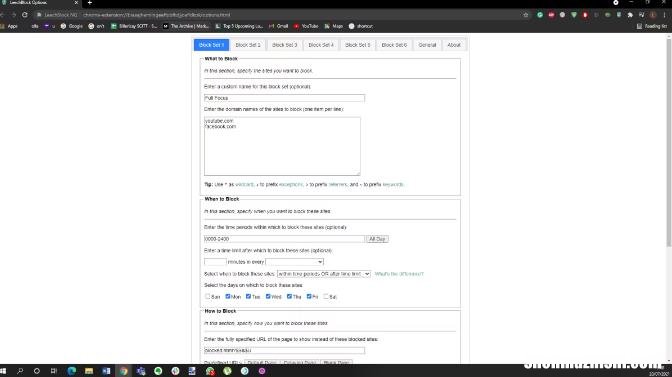The image size is (672, 377).
Task: Open the Chrome extensions puzzle icon
Action: coord(630,15)
